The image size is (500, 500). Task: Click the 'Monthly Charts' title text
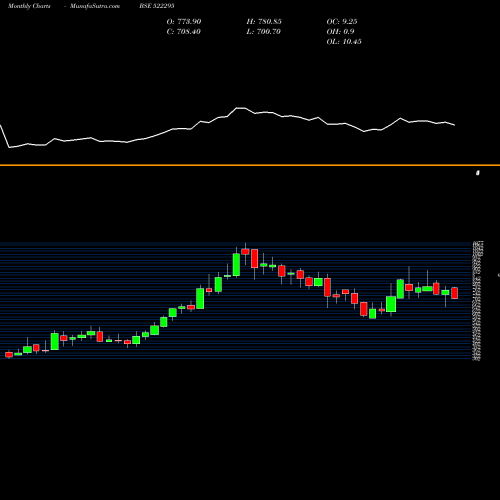(29, 6)
